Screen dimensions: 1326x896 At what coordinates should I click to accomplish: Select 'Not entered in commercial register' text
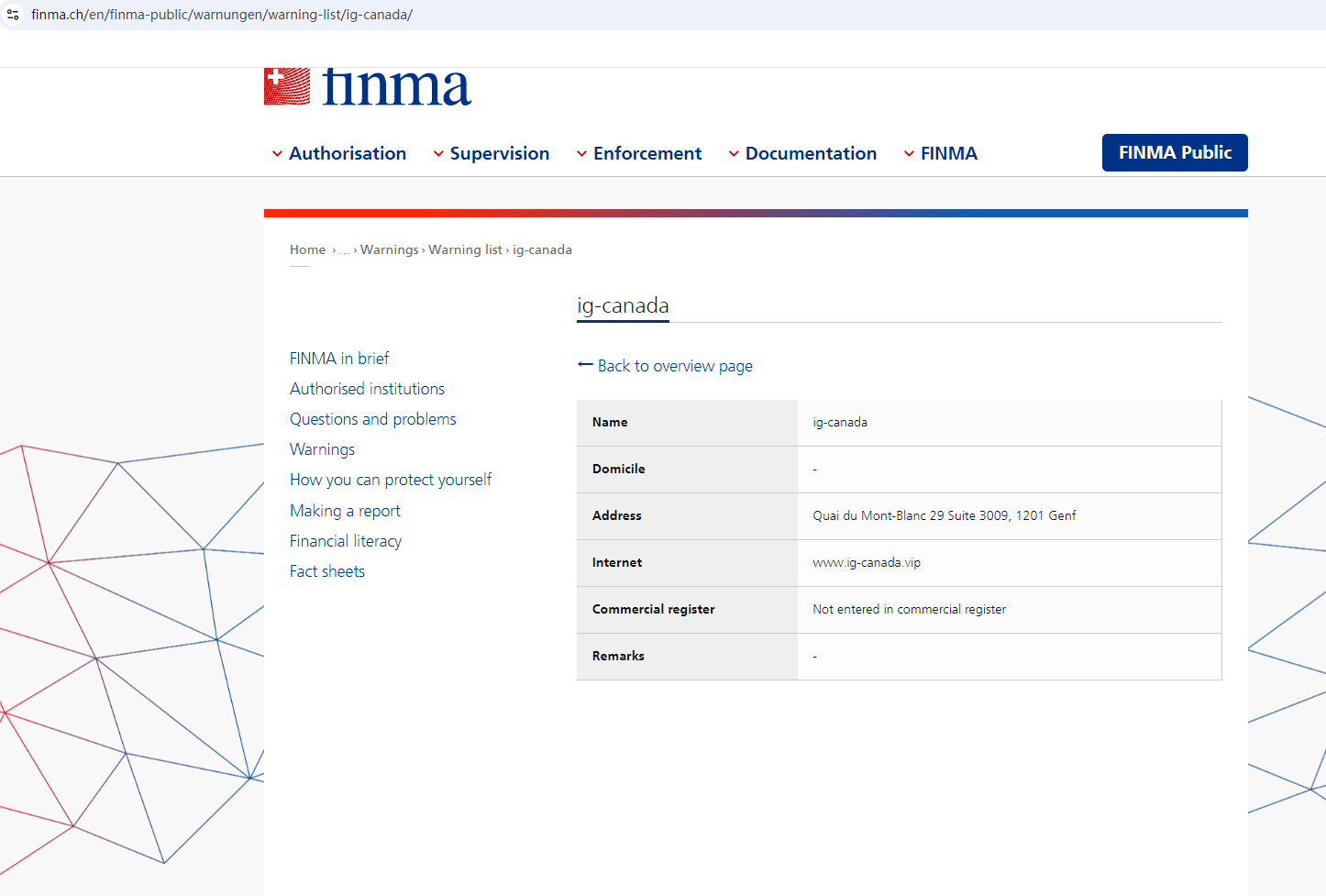910,609
